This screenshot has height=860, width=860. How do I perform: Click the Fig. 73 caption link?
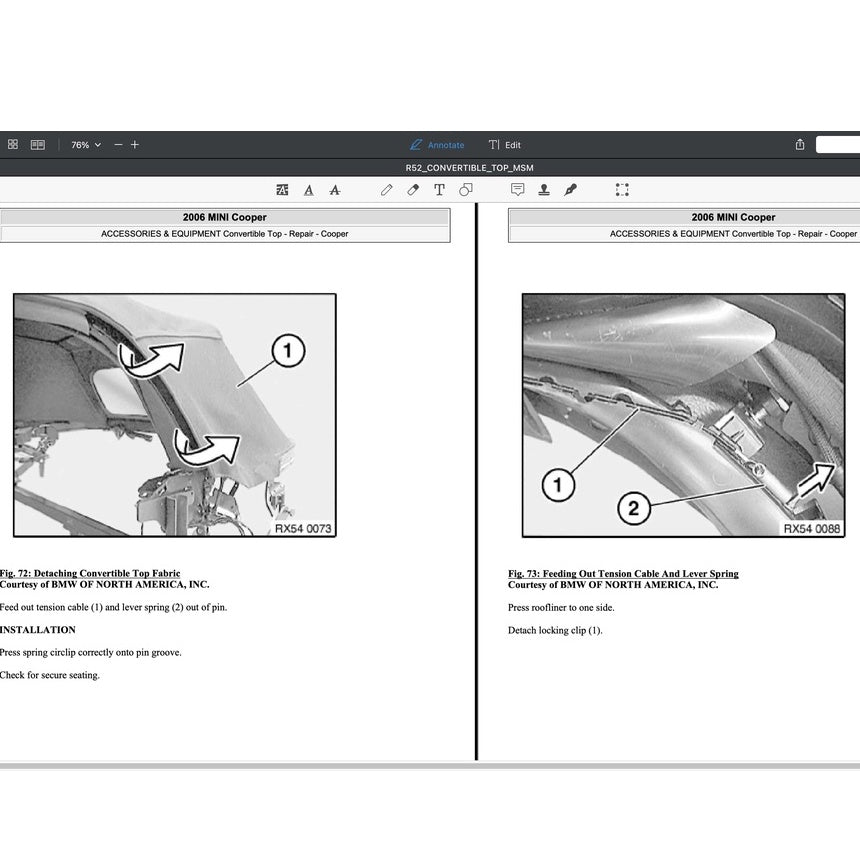click(x=623, y=573)
